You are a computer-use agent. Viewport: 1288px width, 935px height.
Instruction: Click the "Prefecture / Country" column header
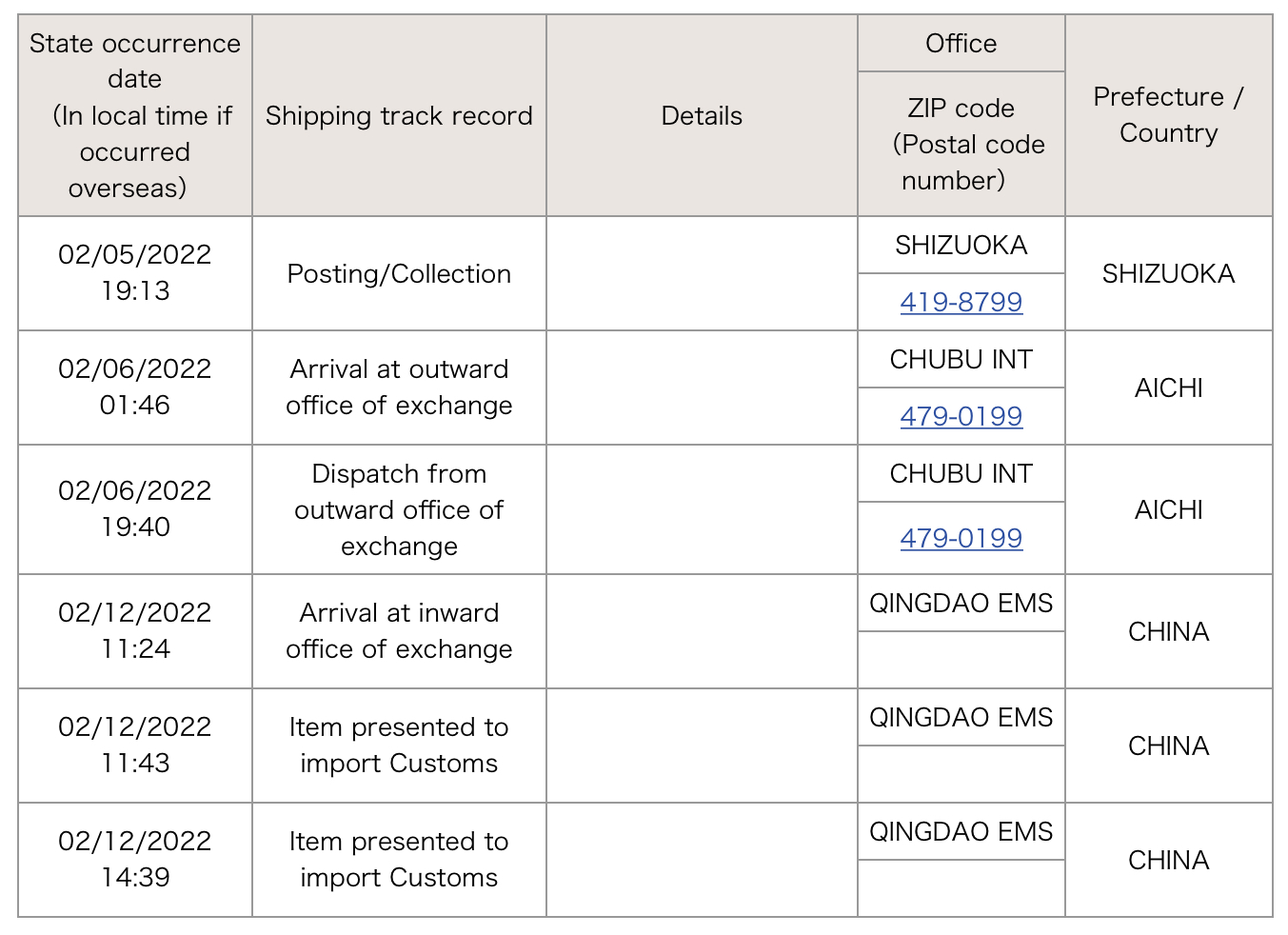pos(1168,115)
